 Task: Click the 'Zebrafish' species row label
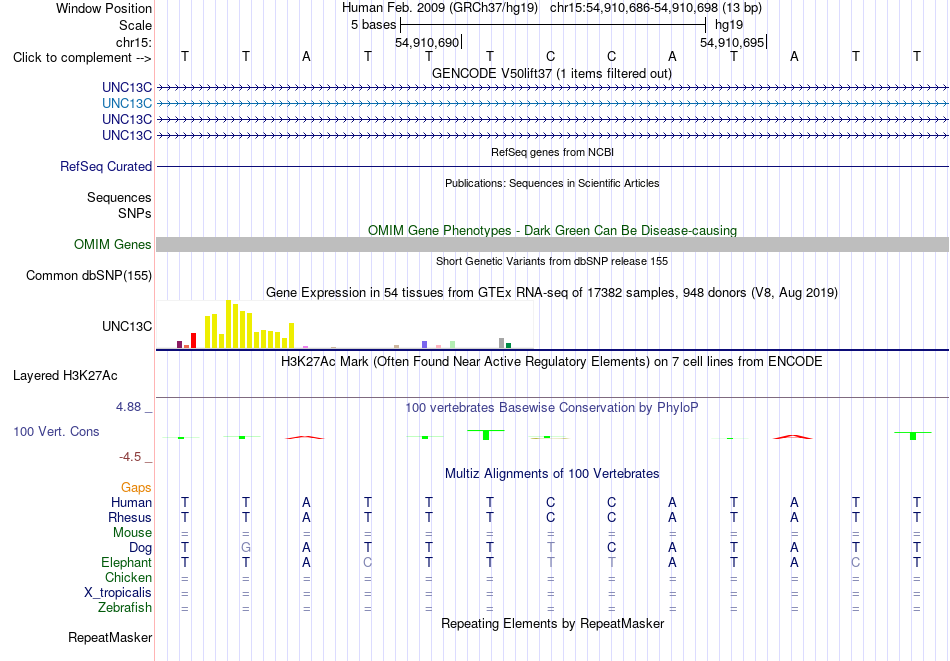point(125,608)
